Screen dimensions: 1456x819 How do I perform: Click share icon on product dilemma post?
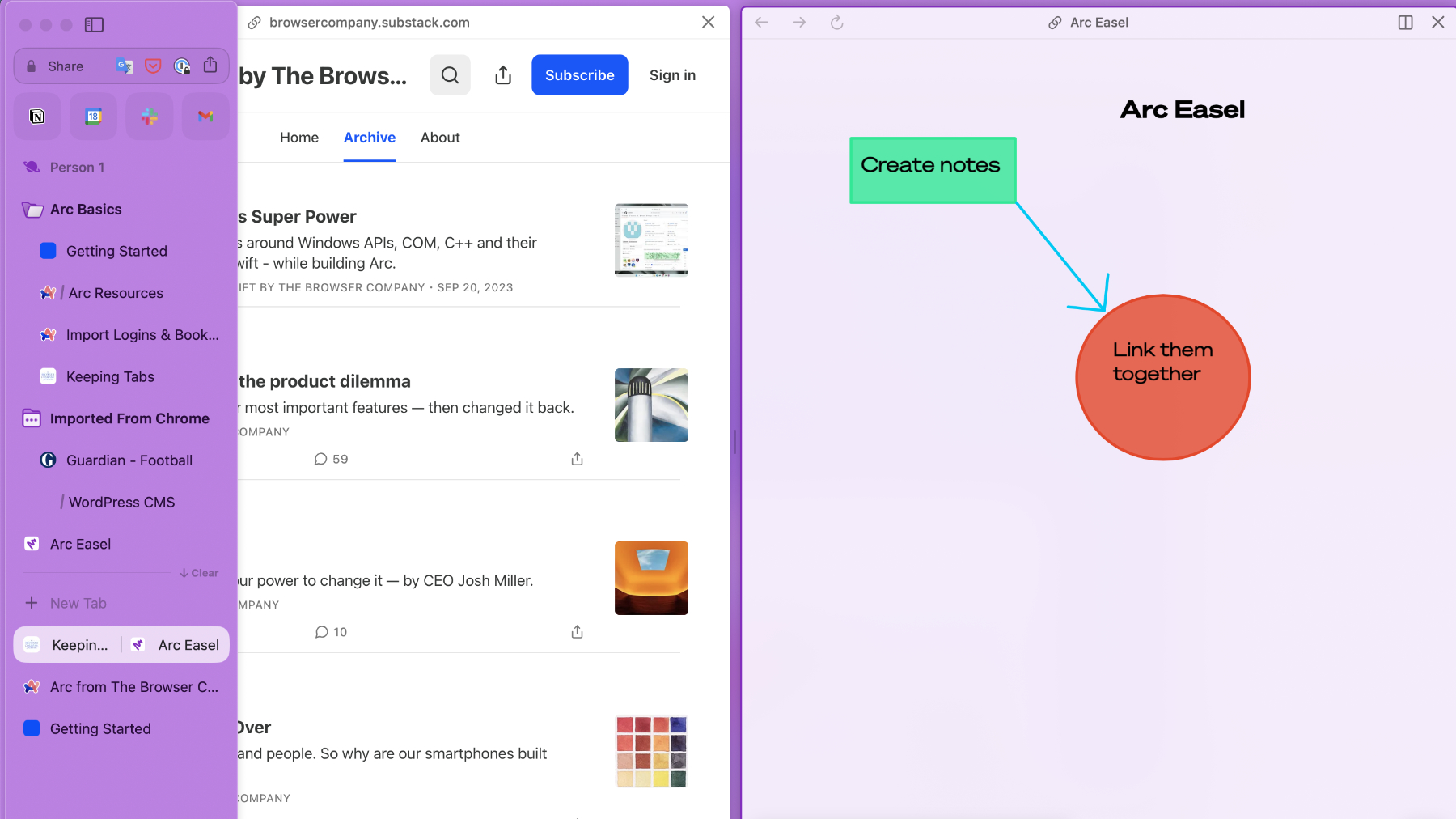577,459
